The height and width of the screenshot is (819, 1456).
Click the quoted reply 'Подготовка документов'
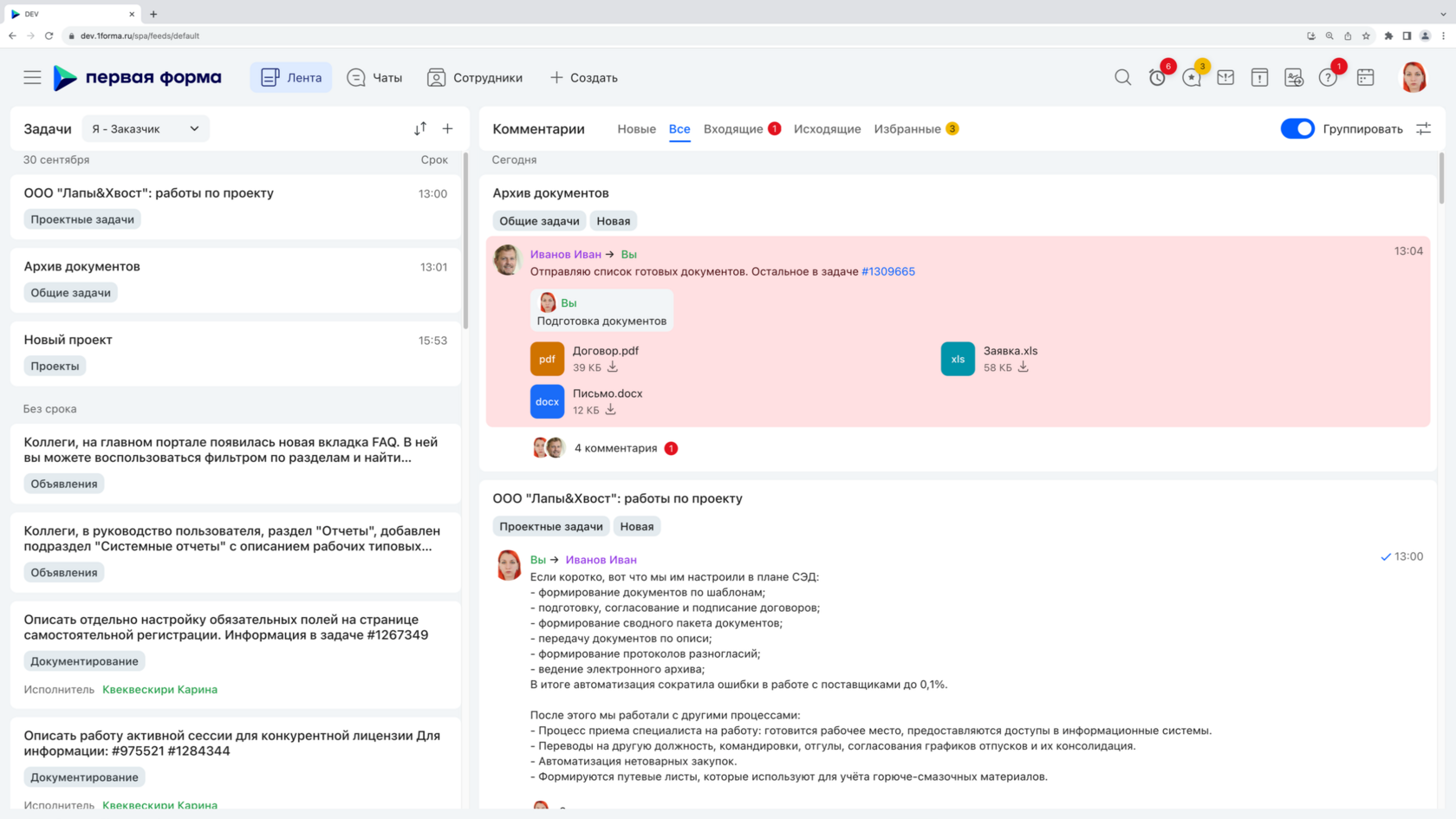(x=601, y=311)
